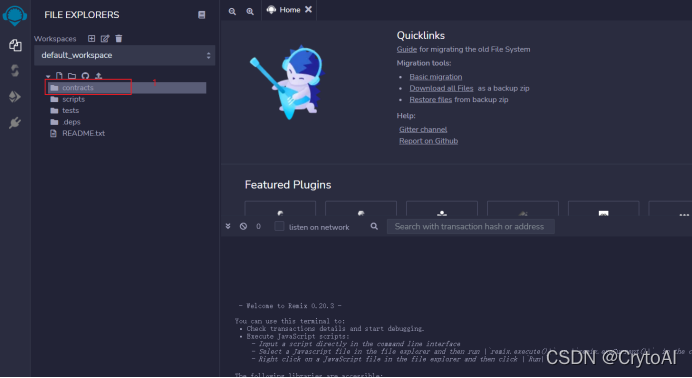The height and width of the screenshot is (378, 692).
Task: Open the File Explorers sidebar icon
Action: [15, 45]
